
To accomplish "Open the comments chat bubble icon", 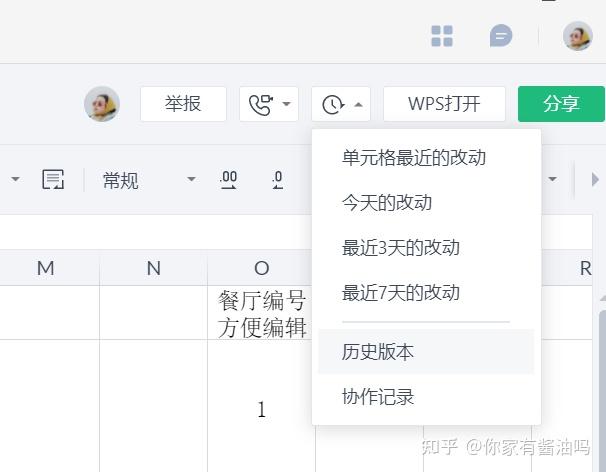I will coord(500,36).
